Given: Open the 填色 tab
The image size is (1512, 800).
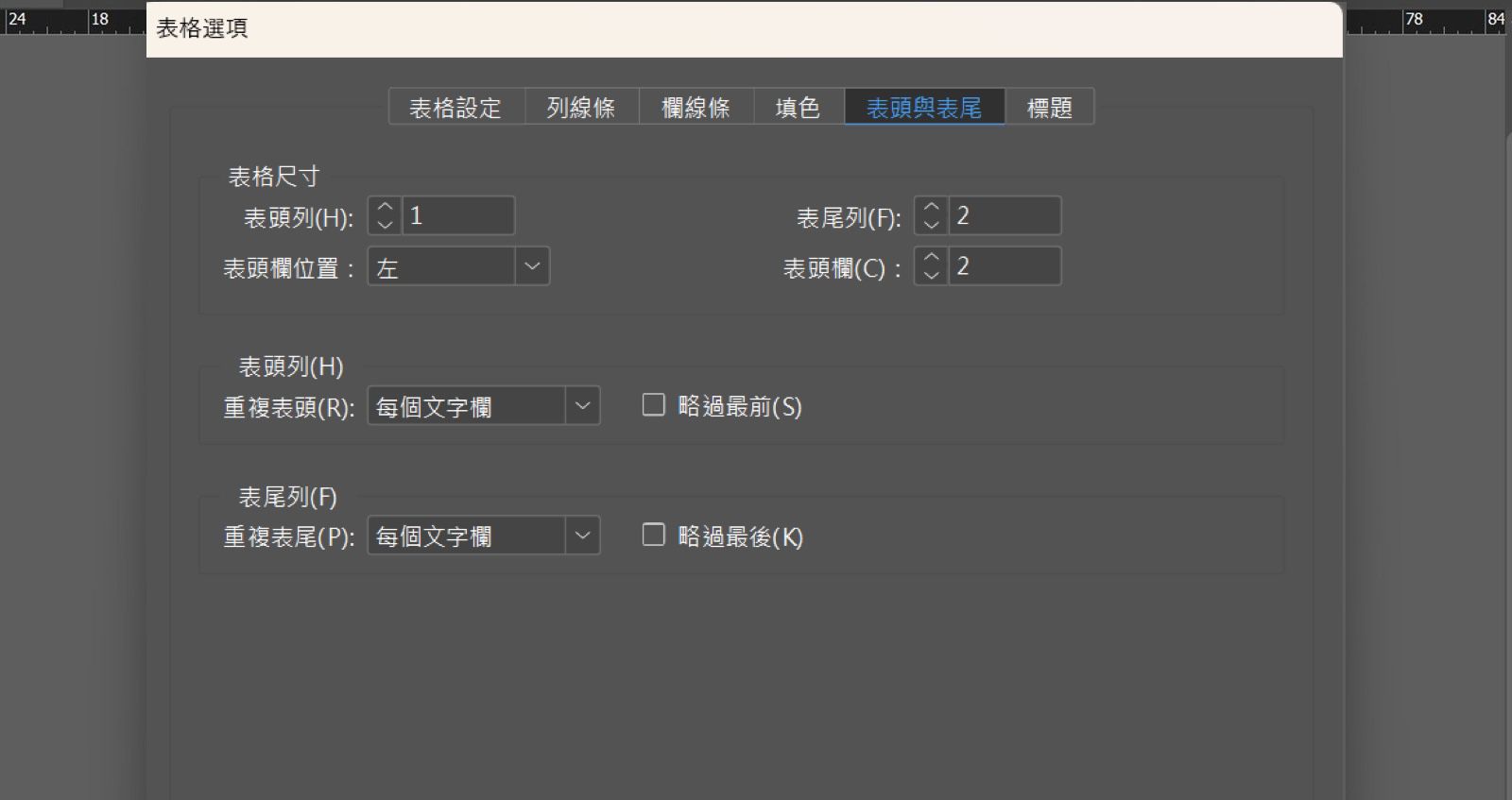Looking at the screenshot, I should (798, 108).
